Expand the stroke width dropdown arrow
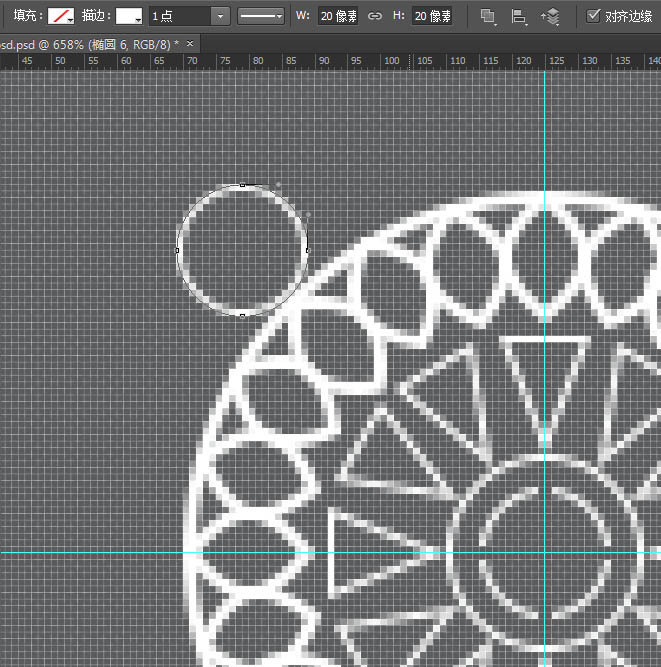 [x=219, y=16]
